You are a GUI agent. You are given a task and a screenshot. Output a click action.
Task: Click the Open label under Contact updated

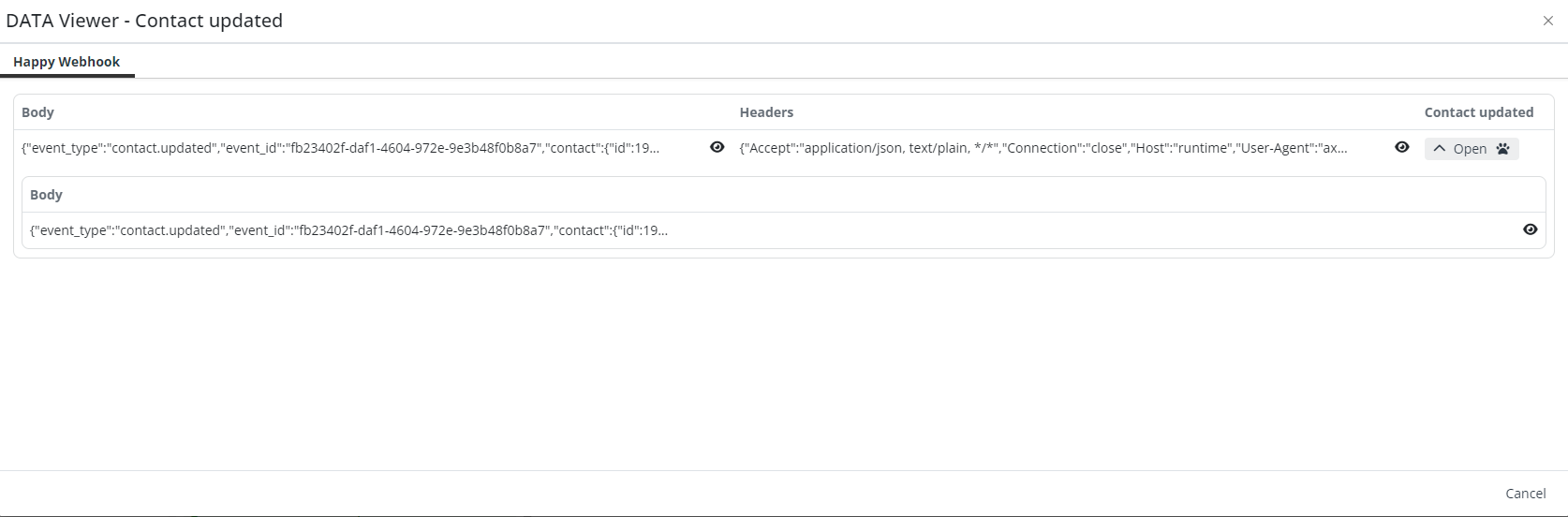click(1470, 149)
